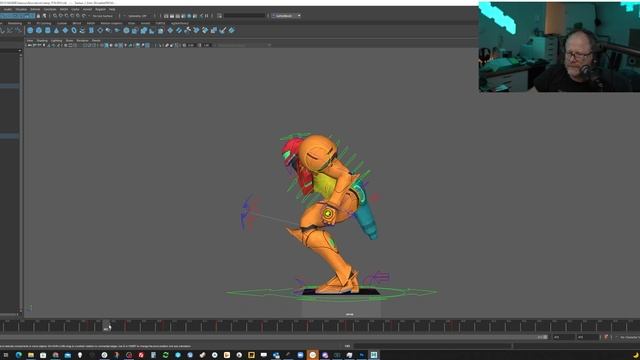Click the last diamond shelf icon
The image size is (640, 360).
pos(231,31)
